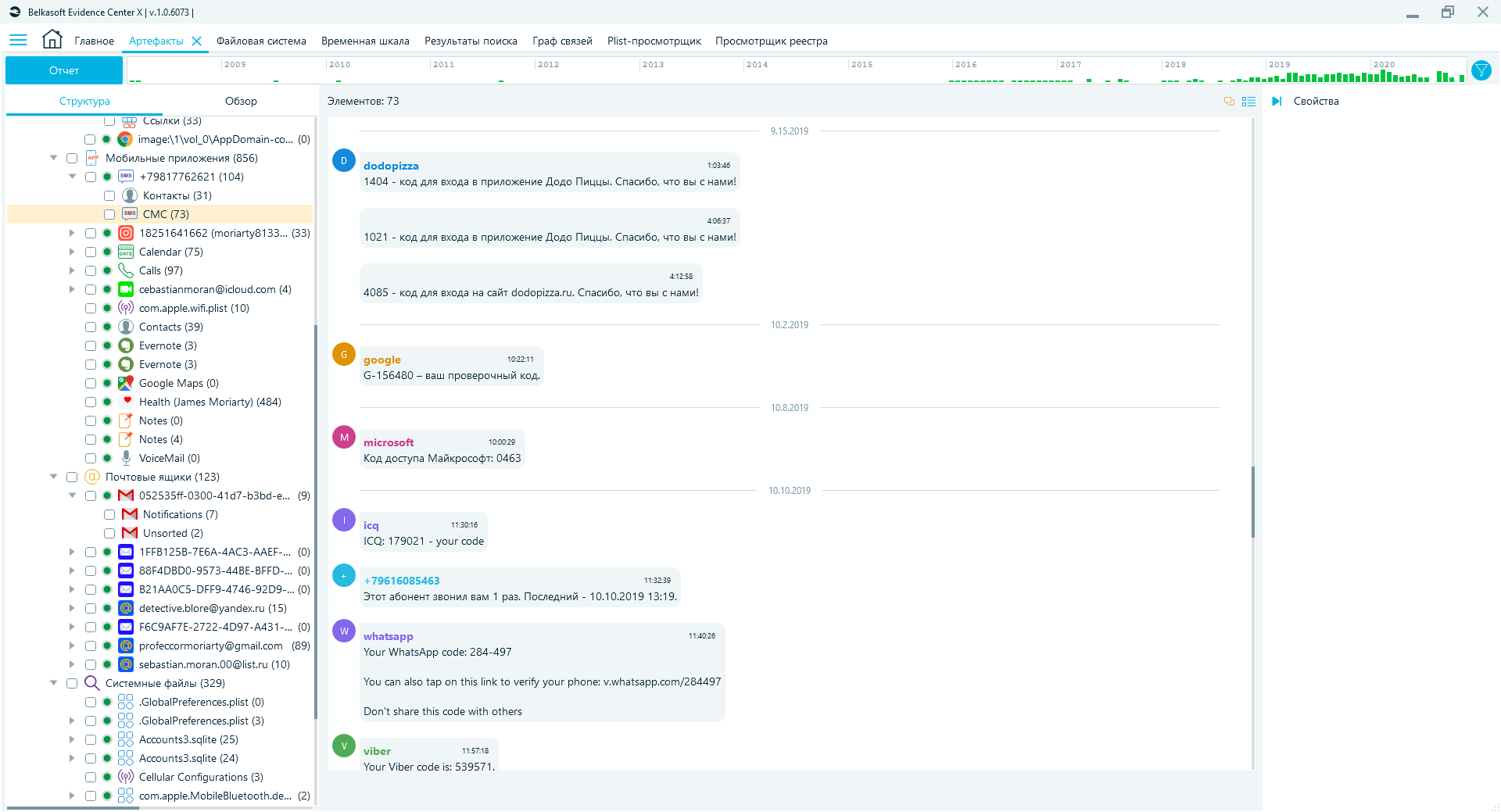1501x812 pixels.
Task: Tick the profeccormoriarty@gmail.com checkbox
Action: 91,646
